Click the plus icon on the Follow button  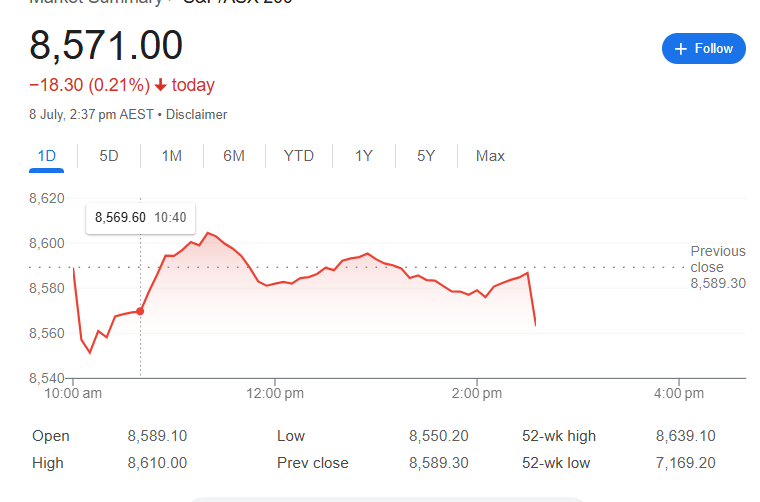681,49
